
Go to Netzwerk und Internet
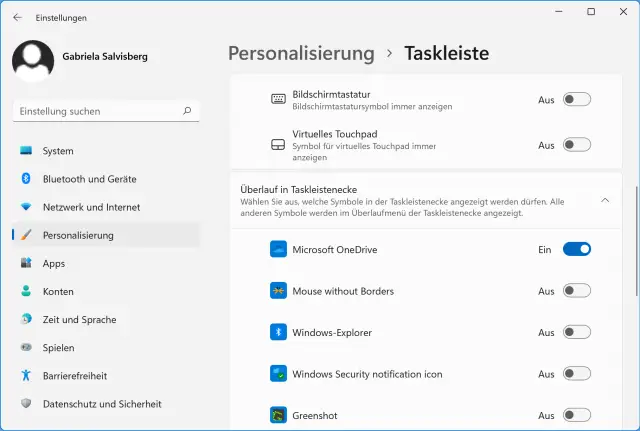point(91,207)
